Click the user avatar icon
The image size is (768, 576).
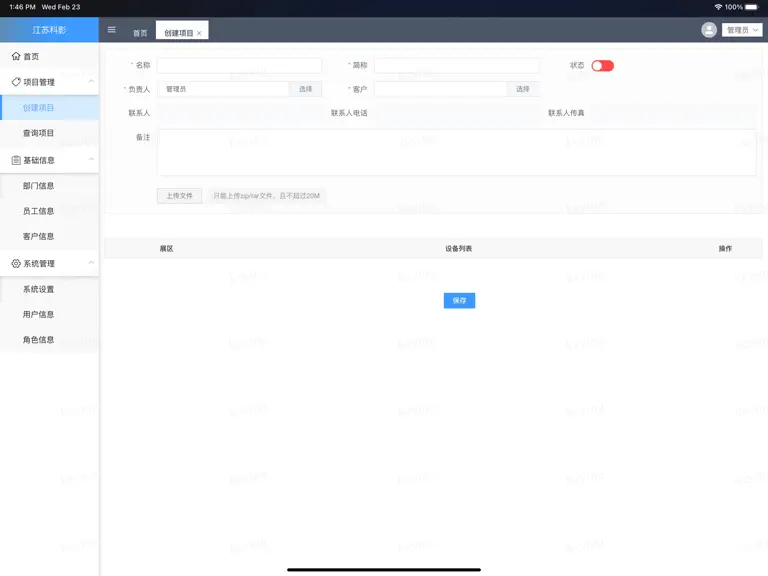[x=709, y=30]
